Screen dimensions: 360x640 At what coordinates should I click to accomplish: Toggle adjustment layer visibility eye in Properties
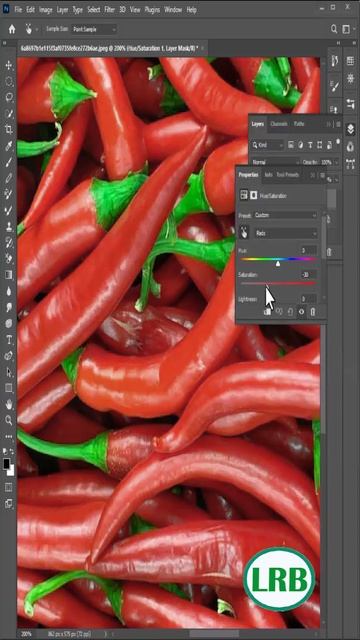(302, 312)
